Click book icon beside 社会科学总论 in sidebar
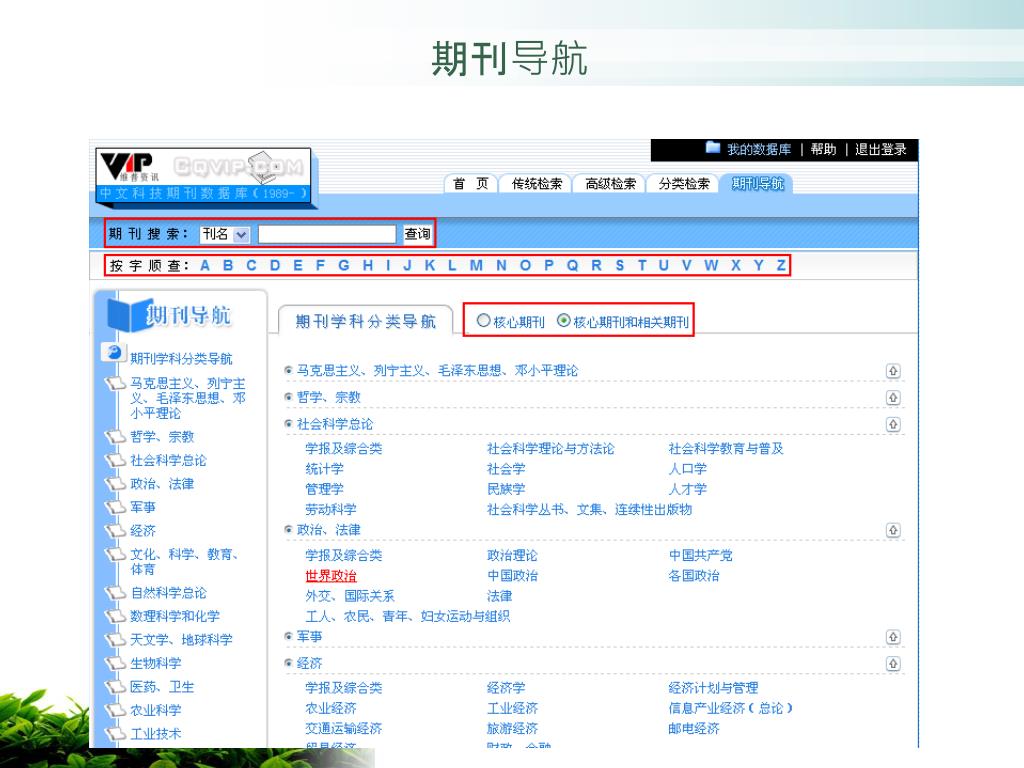This screenshot has width=1024, height=768. point(116,460)
